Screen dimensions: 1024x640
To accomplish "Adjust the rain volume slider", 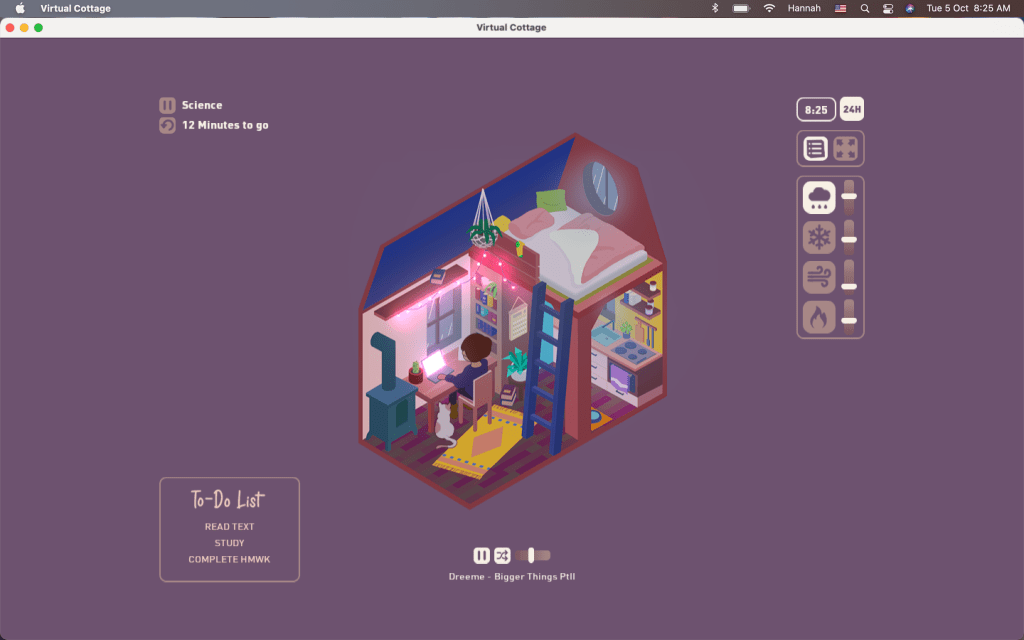I will tap(849, 197).
